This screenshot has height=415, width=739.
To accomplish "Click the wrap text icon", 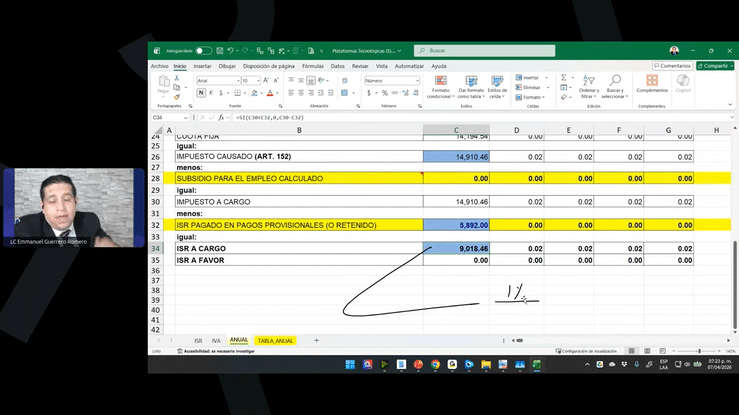I will (345, 81).
